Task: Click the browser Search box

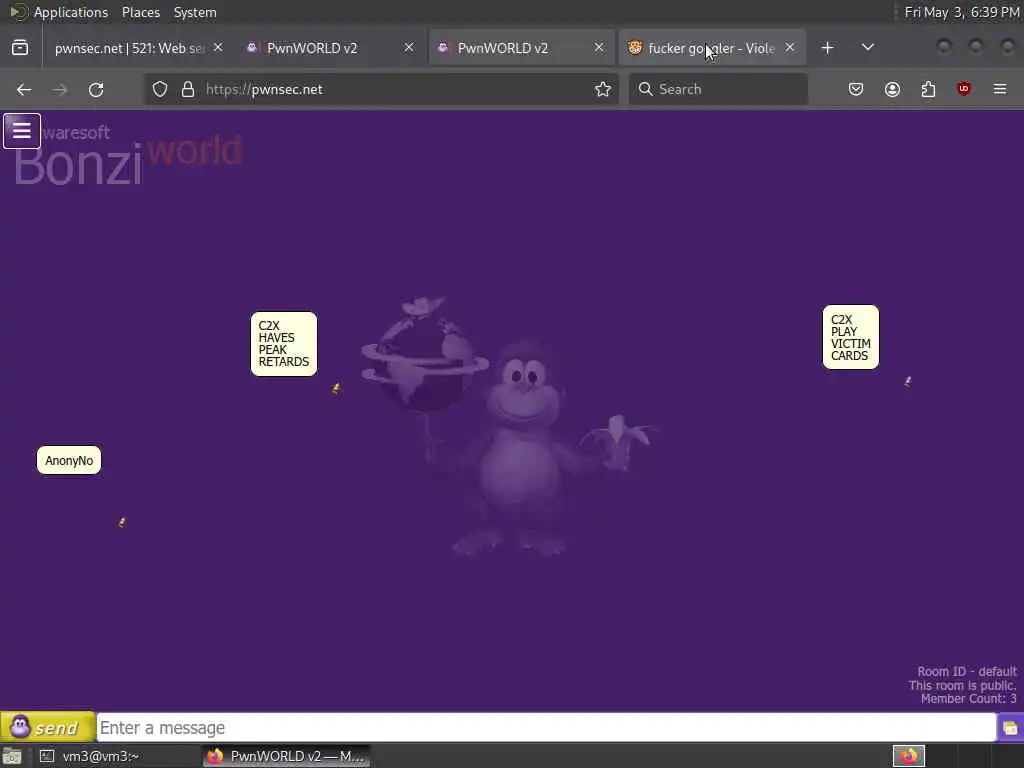Action: 718,89
